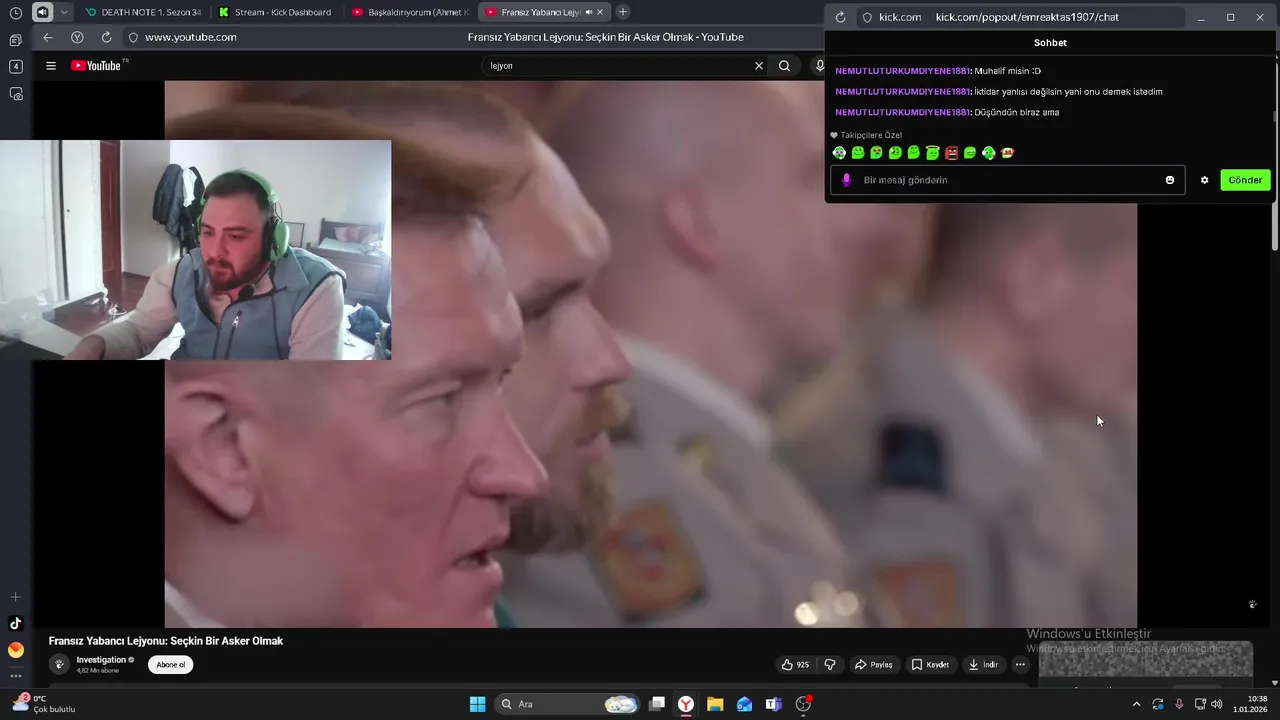The height and width of the screenshot is (720, 1280).
Task: Download the video with İndir
Action: (983, 664)
